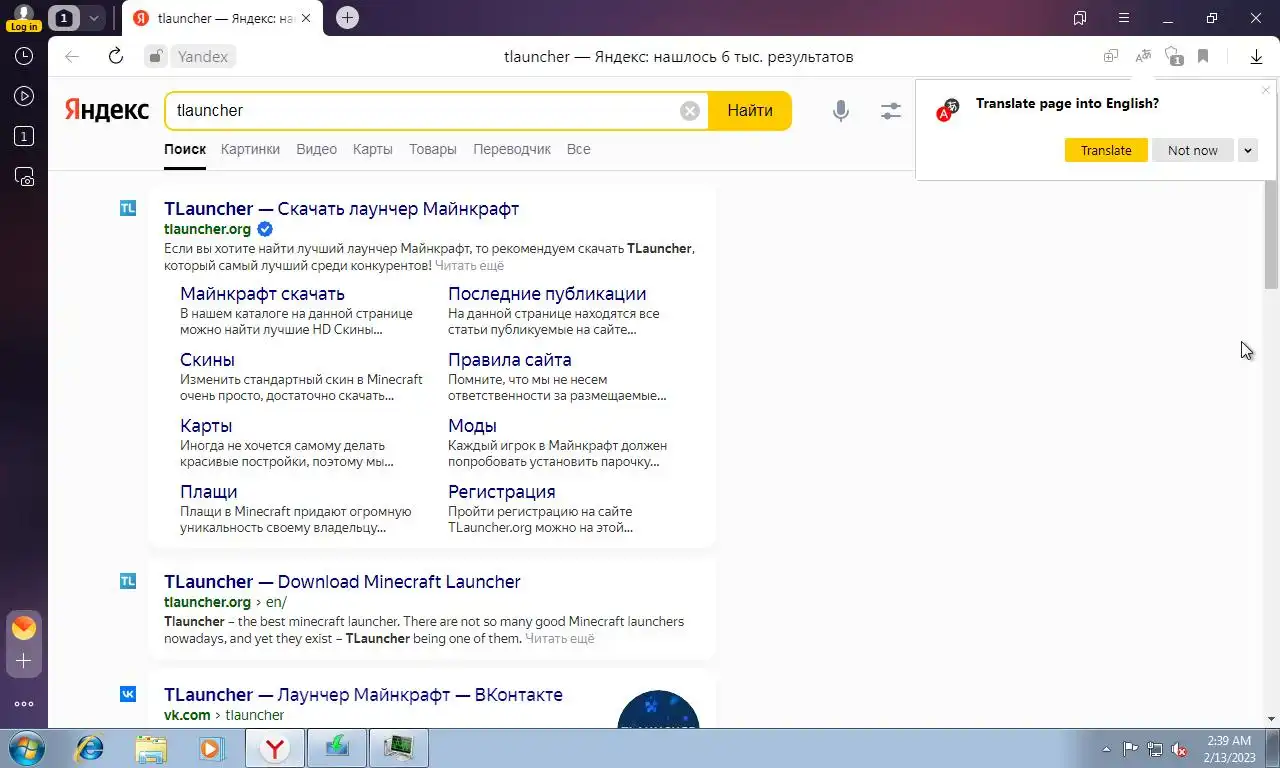
Task: Reload the page
Action: tap(116, 57)
